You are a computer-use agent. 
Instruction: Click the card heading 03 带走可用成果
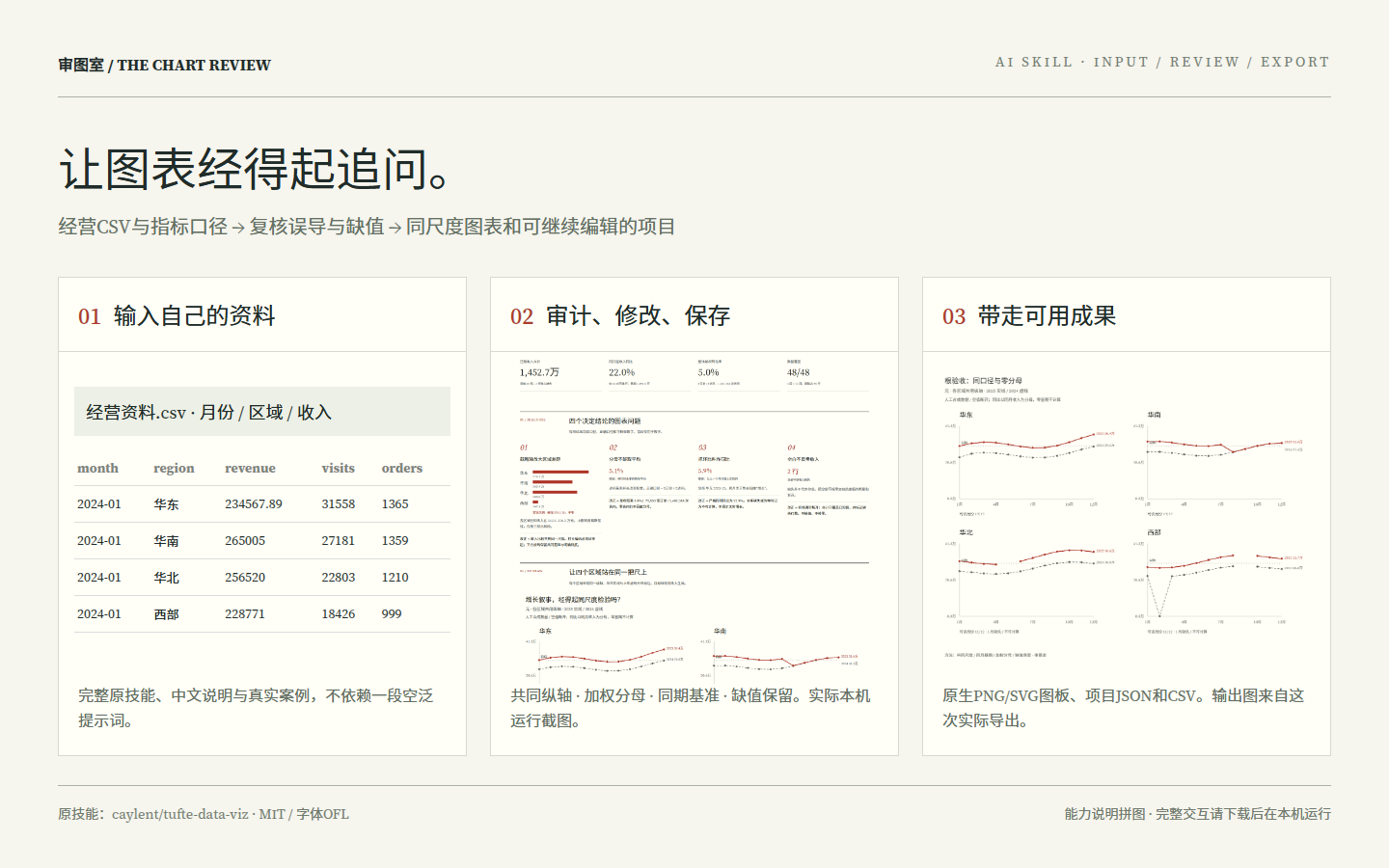[1029, 315]
